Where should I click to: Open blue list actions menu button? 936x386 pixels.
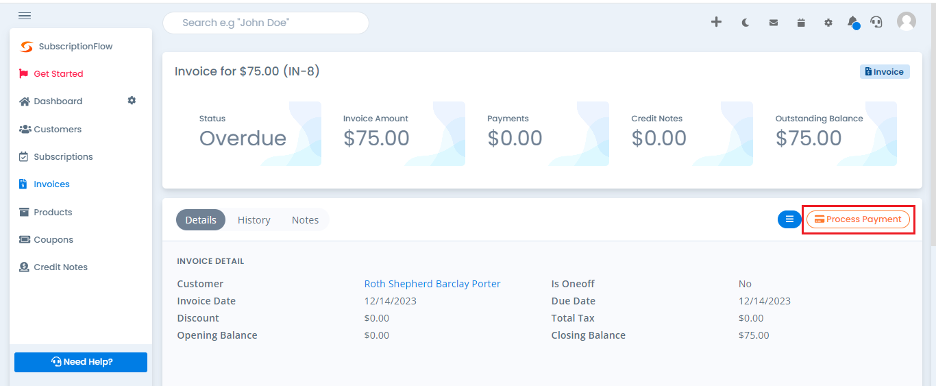pos(789,220)
